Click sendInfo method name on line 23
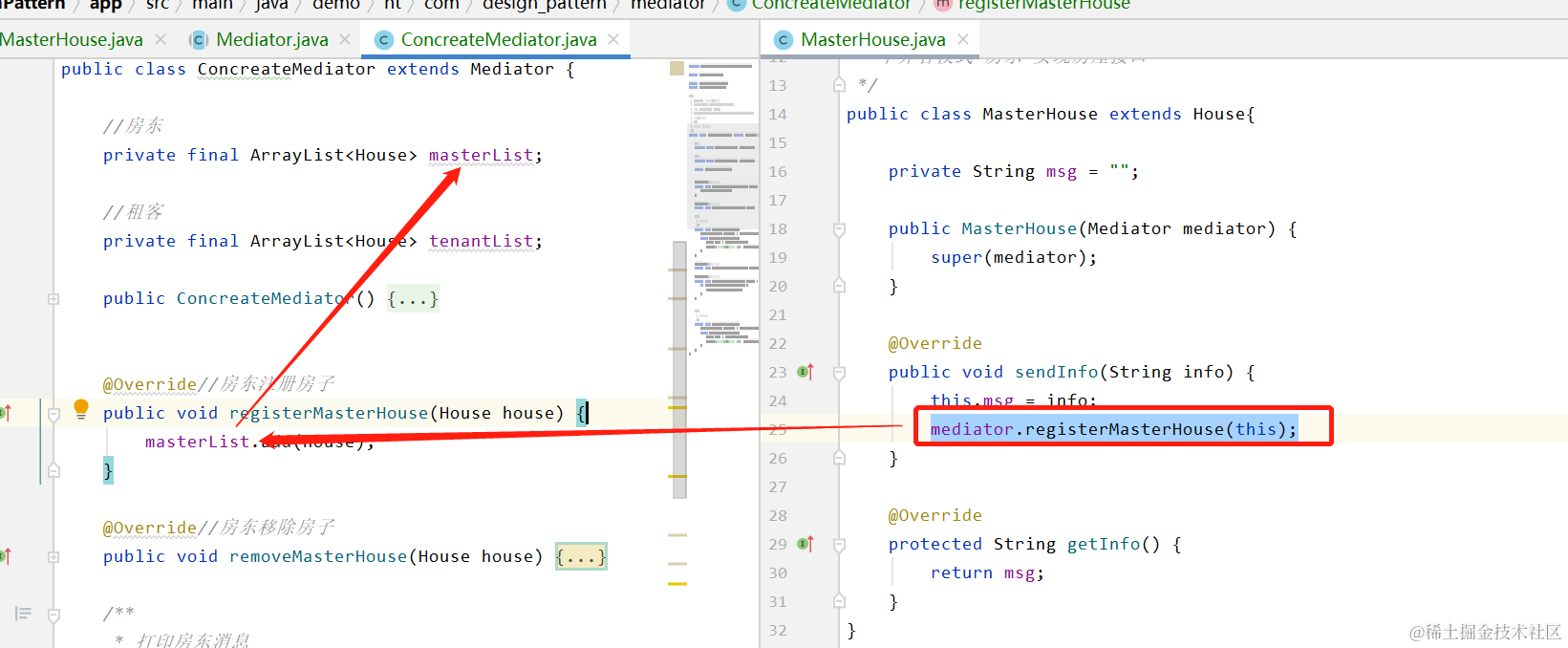Image resolution: width=1568 pixels, height=648 pixels. (x=1057, y=372)
